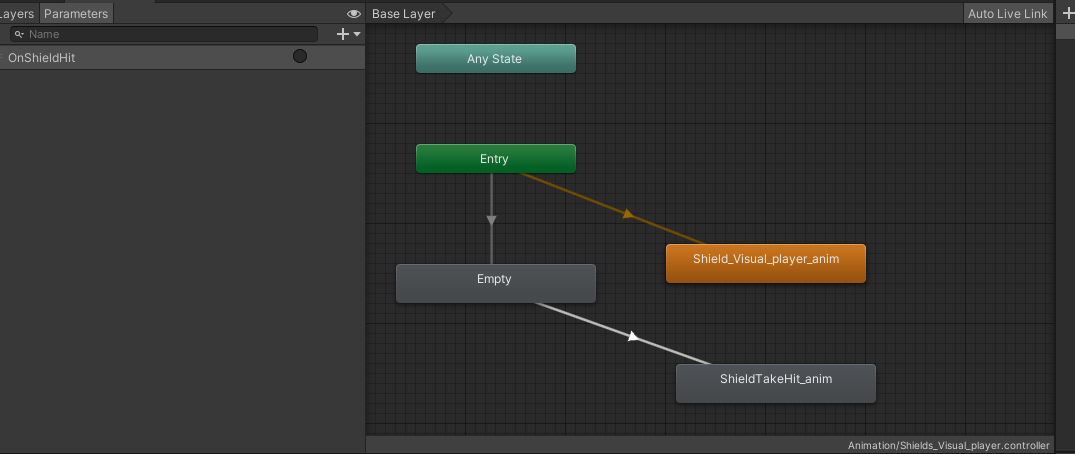
Task: Click the Base Layer breadcrumb
Action: [404, 14]
